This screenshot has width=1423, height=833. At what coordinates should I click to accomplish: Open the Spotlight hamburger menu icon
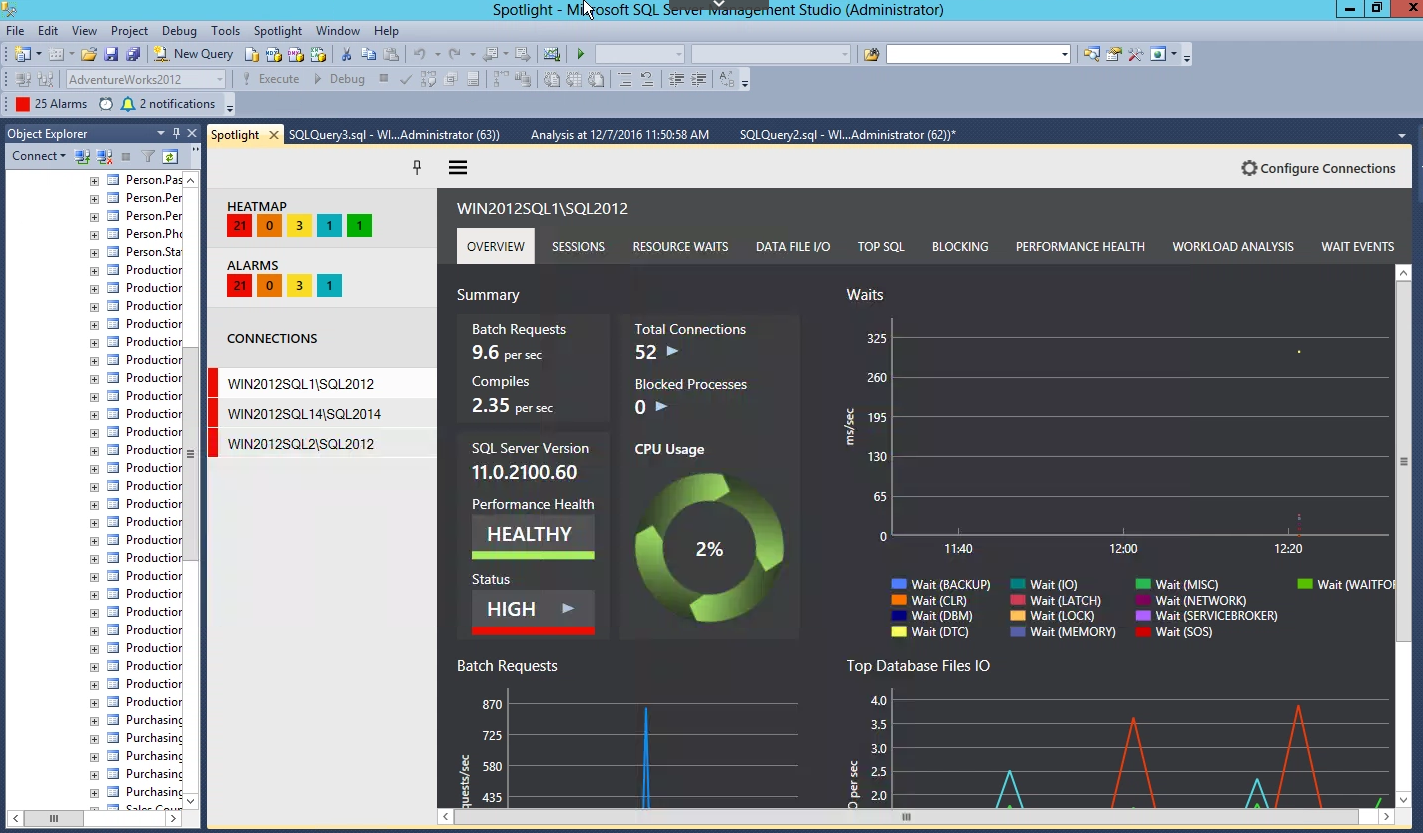point(458,168)
